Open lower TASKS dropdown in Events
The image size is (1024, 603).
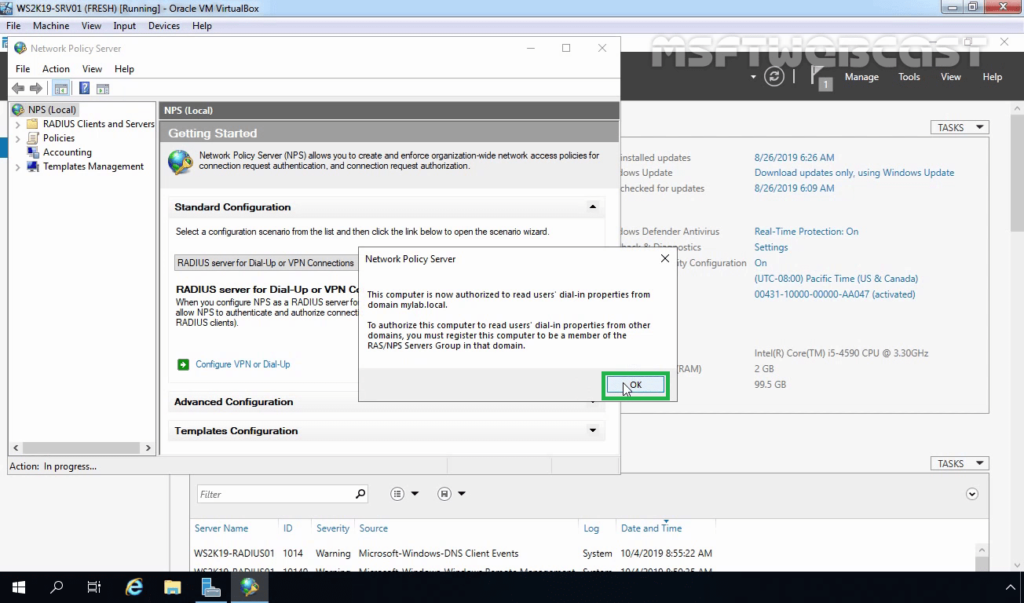coord(959,463)
